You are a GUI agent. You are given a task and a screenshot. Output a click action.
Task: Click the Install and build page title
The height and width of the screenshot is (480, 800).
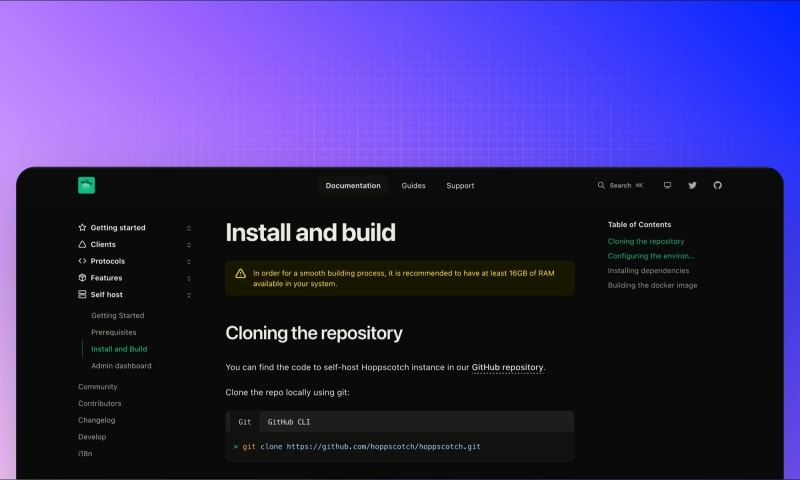click(x=310, y=233)
